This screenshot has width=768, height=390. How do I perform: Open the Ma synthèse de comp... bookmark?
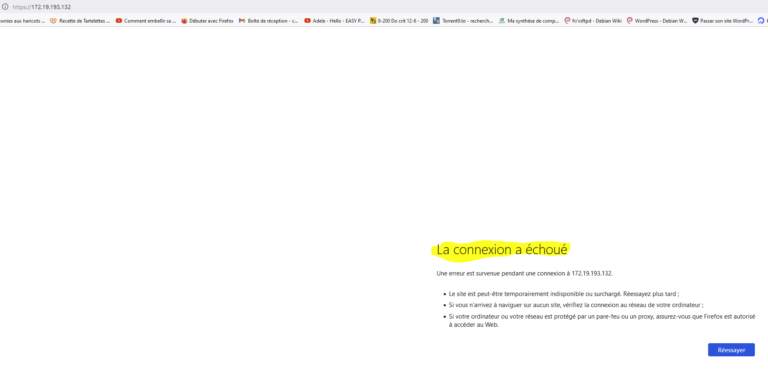[528, 21]
